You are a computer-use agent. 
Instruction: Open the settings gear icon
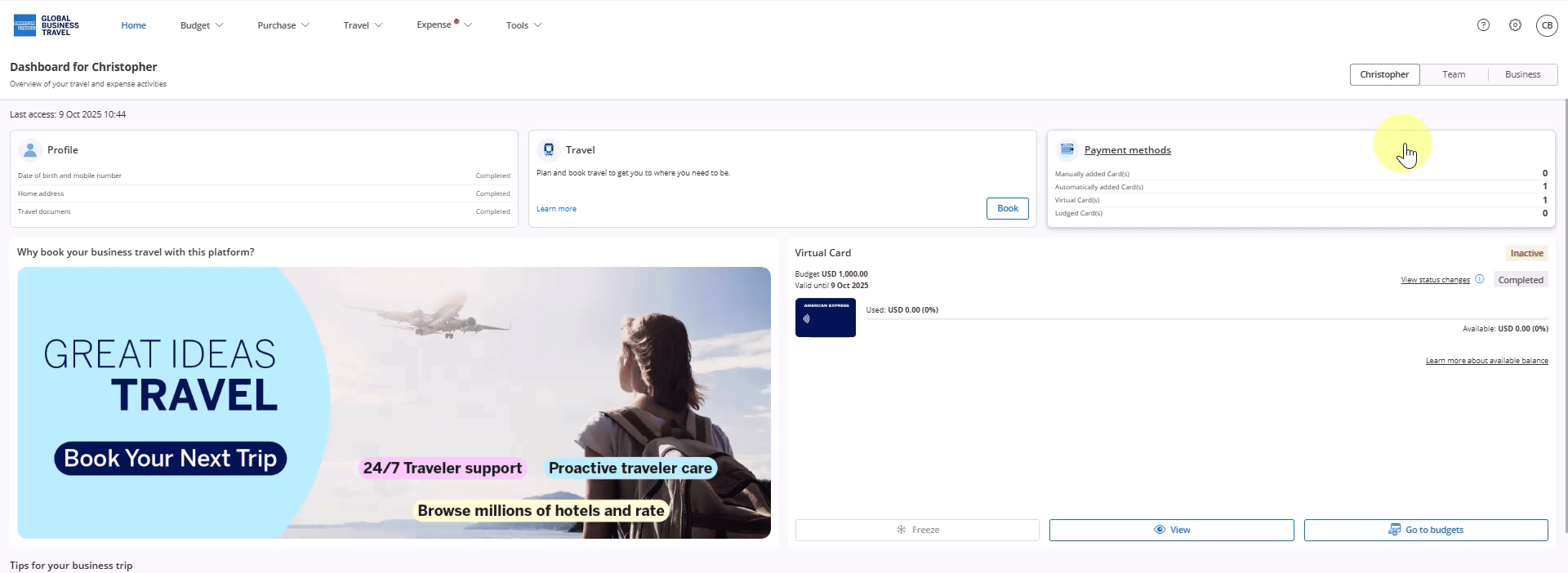pyautogui.click(x=1515, y=25)
